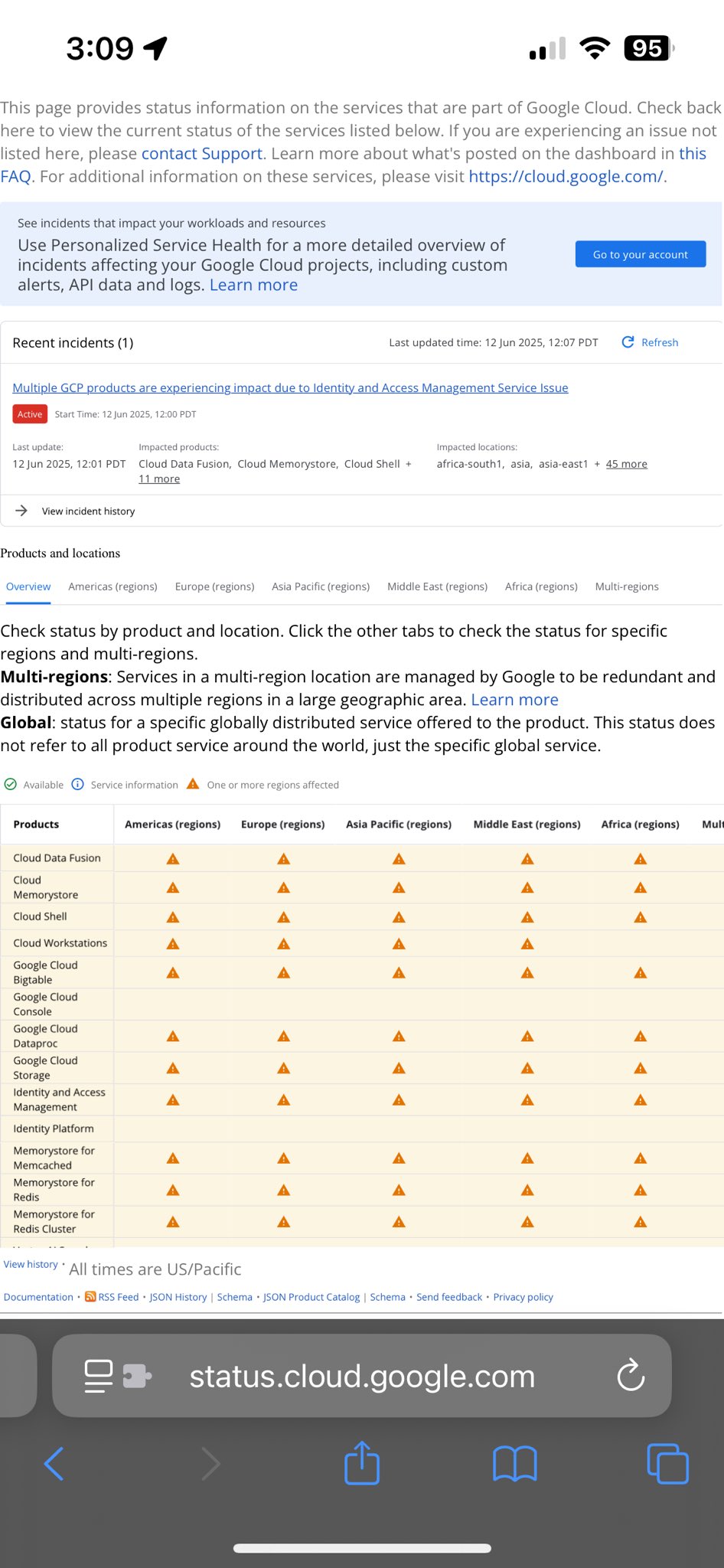Viewport: 724px width, 1568px height.
Task: Show open Safari tabs overview icon
Action: (667, 1464)
